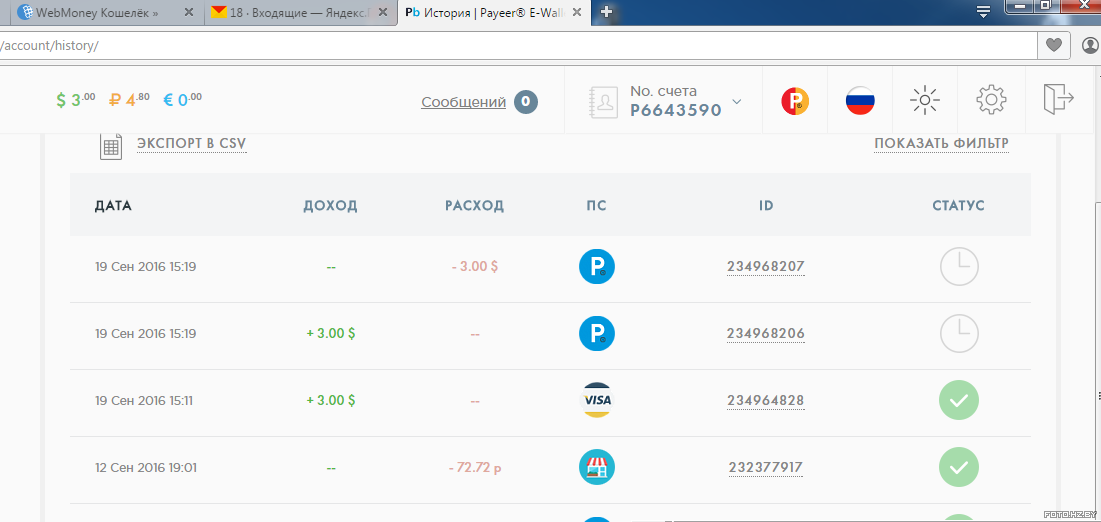
Task: Click the euro balance € 0.00
Action: (183, 100)
